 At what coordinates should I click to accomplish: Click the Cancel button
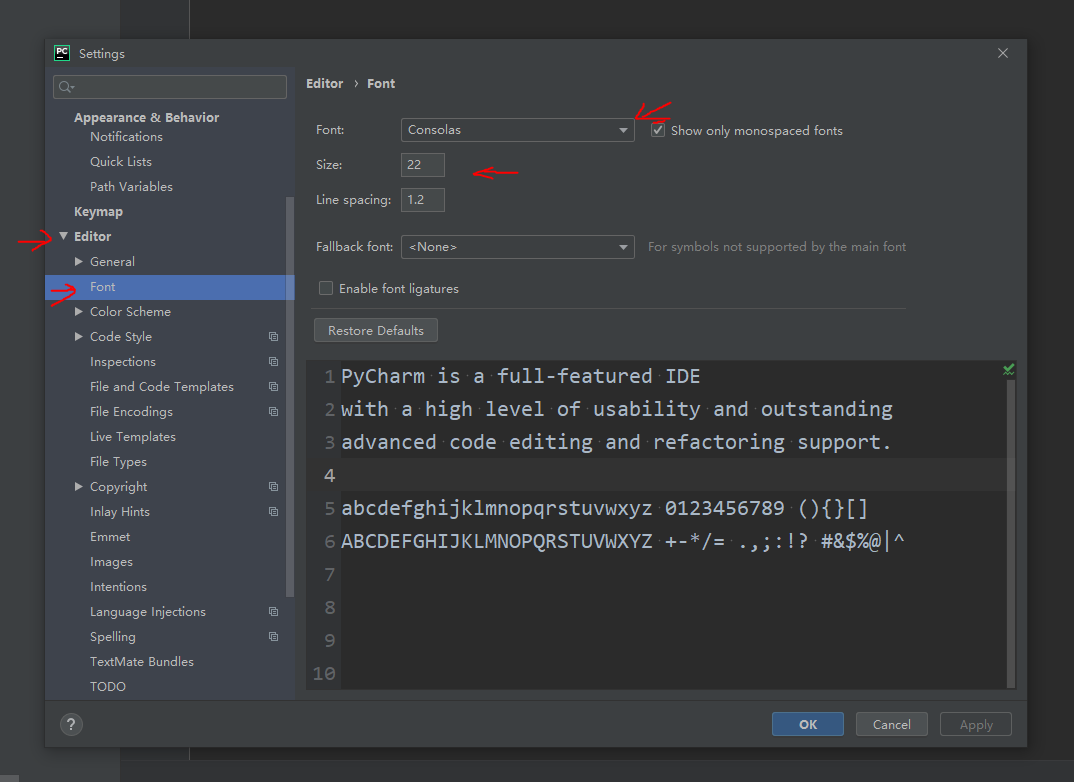[x=892, y=724]
